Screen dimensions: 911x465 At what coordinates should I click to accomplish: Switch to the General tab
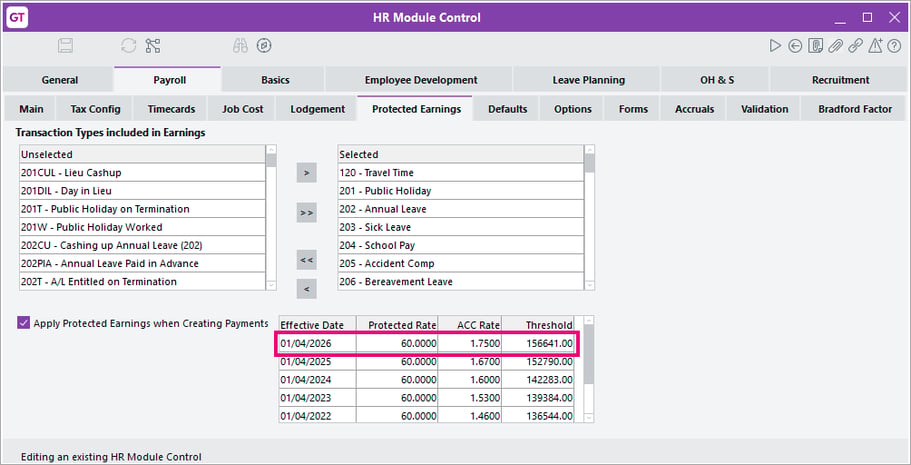(x=59, y=80)
